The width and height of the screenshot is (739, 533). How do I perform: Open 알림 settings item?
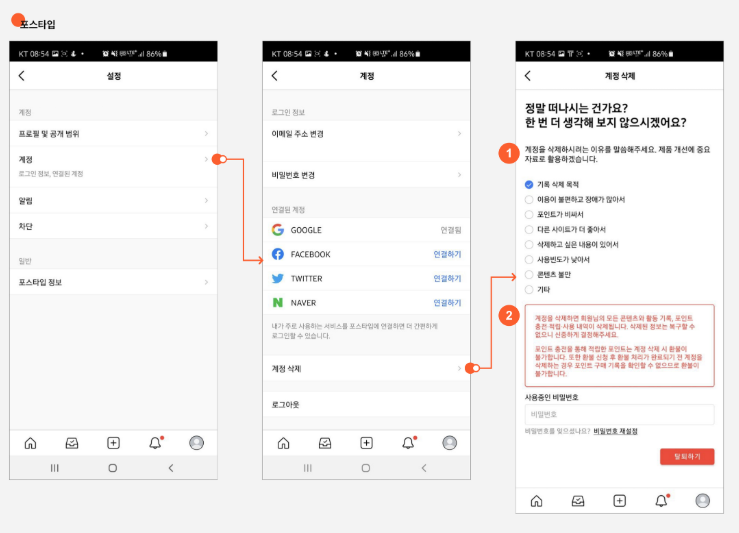pyautogui.click(x=113, y=201)
